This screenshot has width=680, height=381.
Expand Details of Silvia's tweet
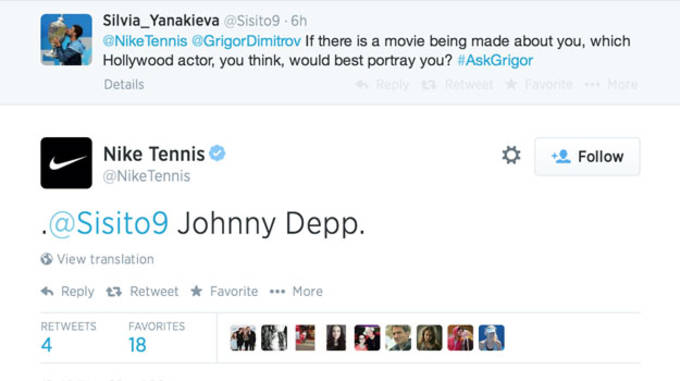(124, 85)
